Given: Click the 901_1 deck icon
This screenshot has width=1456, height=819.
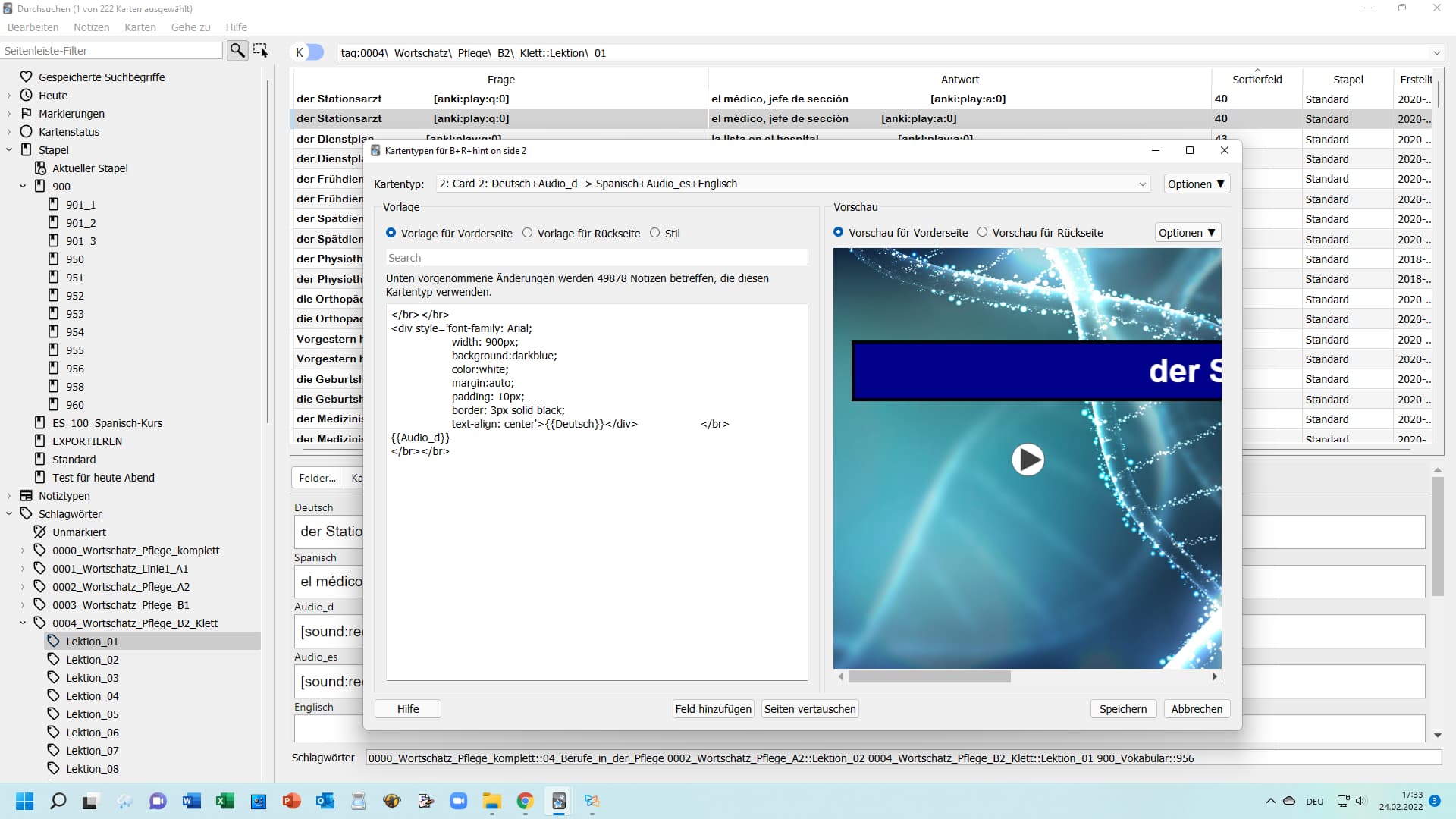Looking at the screenshot, I should point(53,205).
